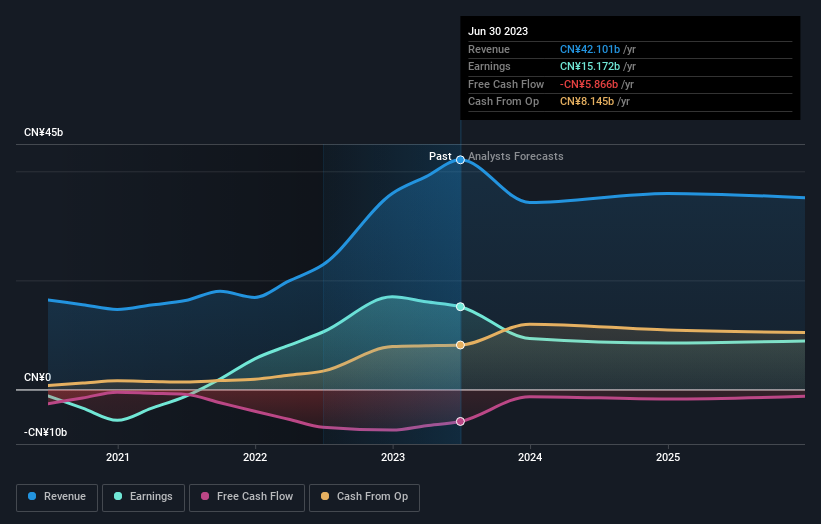Click the 'Analysts Forecasts' label
This screenshot has width=821, height=524.
click(516, 156)
